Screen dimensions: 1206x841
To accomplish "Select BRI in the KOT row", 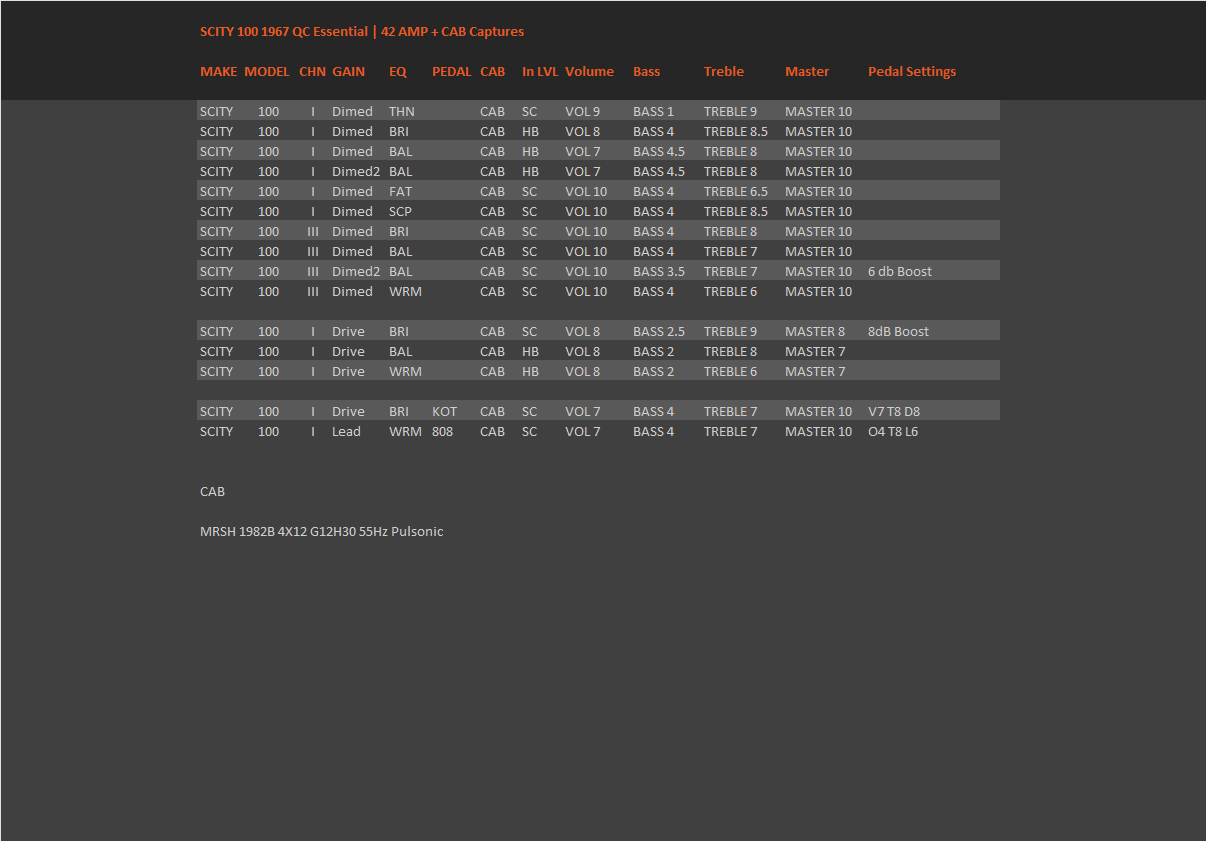I will (399, 411).
